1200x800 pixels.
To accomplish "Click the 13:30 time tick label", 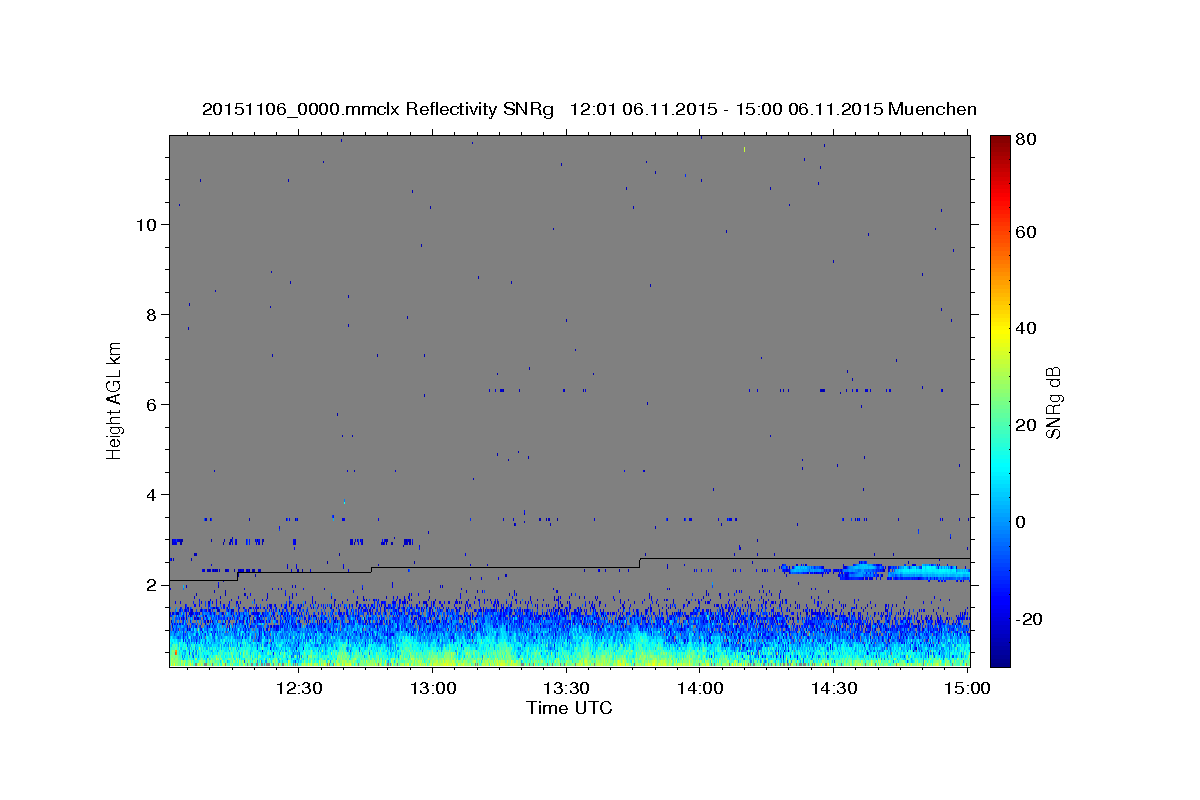I will tap(566, 688).
